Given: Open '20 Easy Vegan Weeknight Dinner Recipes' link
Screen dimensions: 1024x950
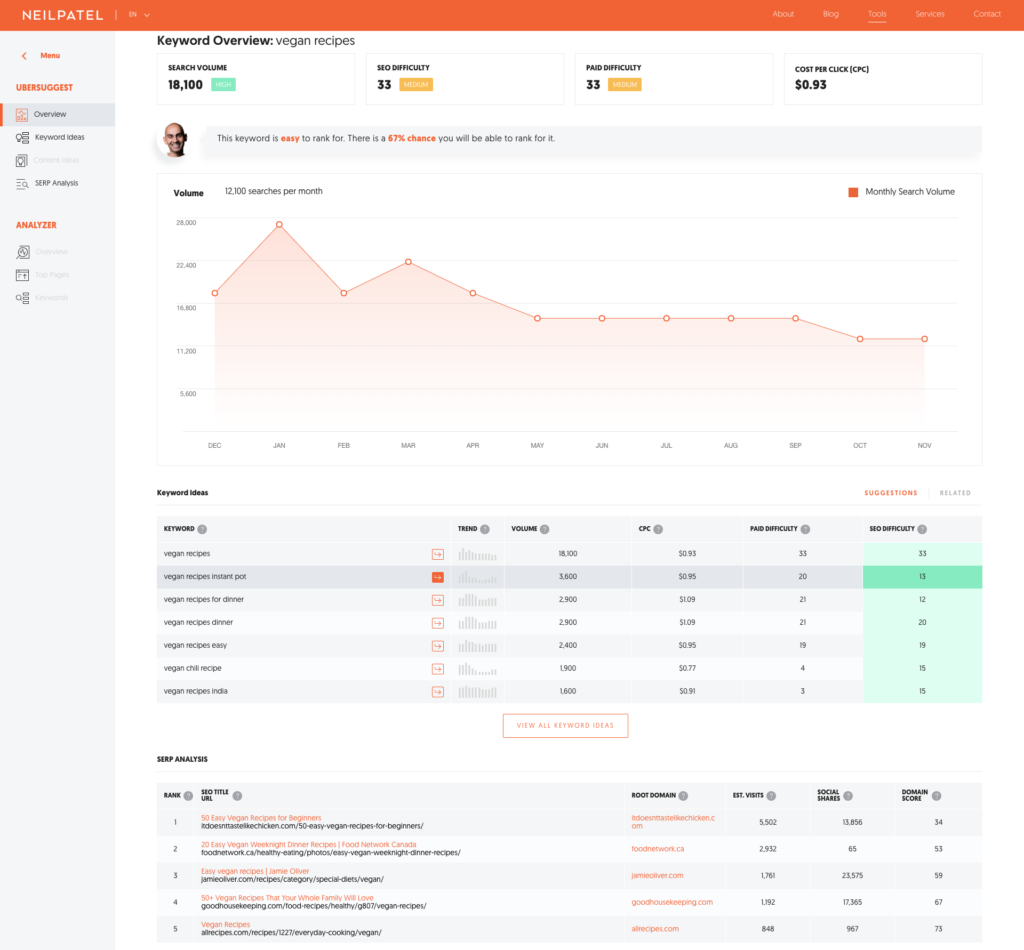Looking at the screenshot, I should [x=308, y=845].
